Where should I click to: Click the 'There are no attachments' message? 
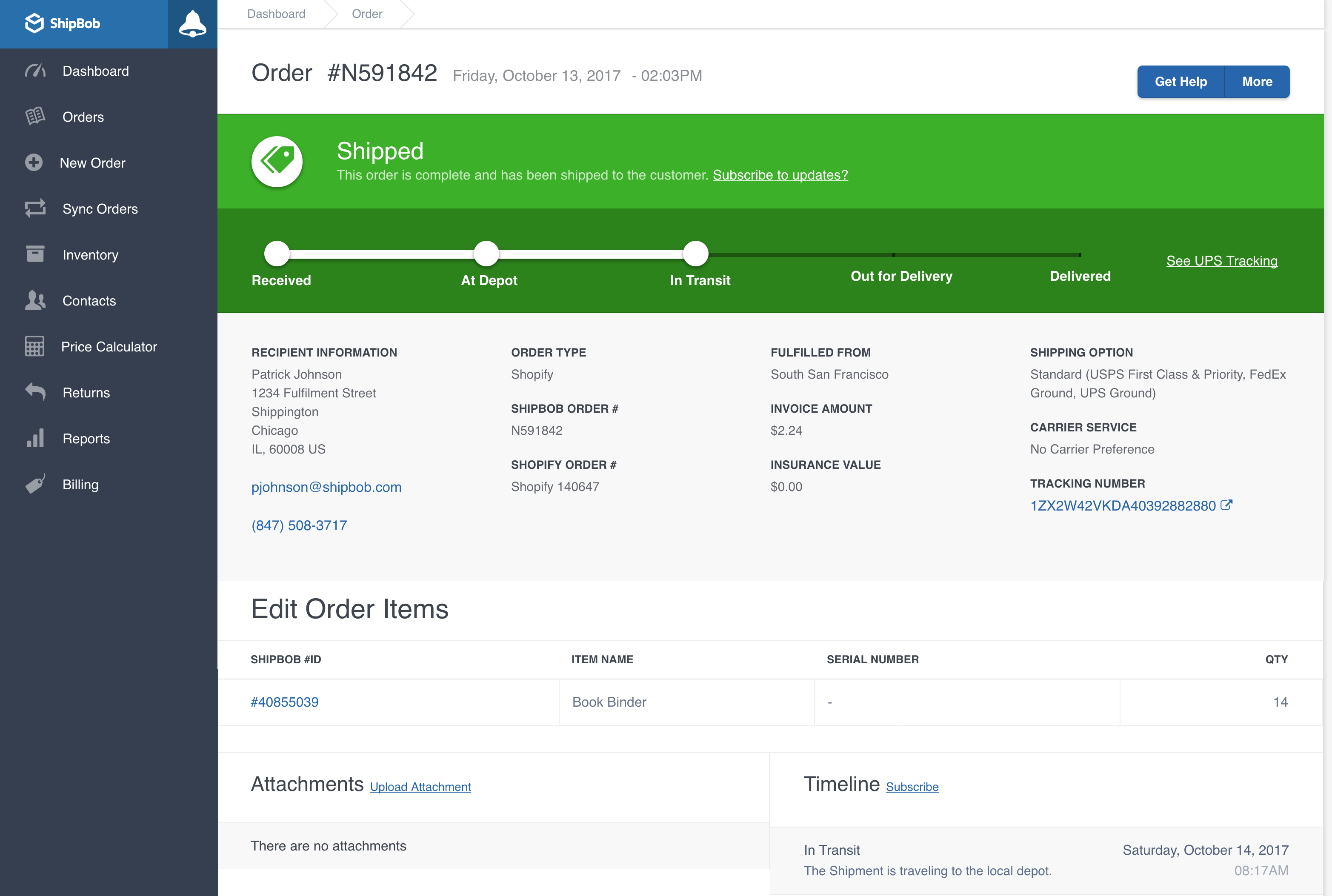pyautogui.click(x=329, y=846)
